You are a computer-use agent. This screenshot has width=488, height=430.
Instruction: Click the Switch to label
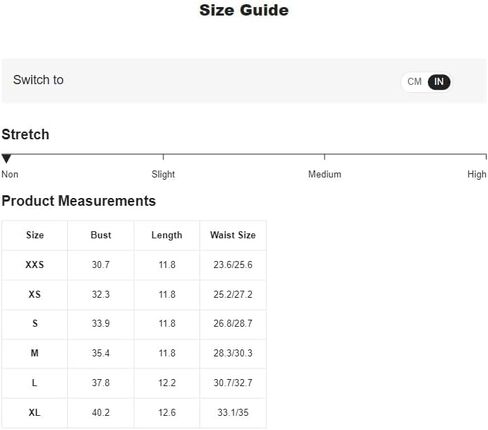coord(38,80)
